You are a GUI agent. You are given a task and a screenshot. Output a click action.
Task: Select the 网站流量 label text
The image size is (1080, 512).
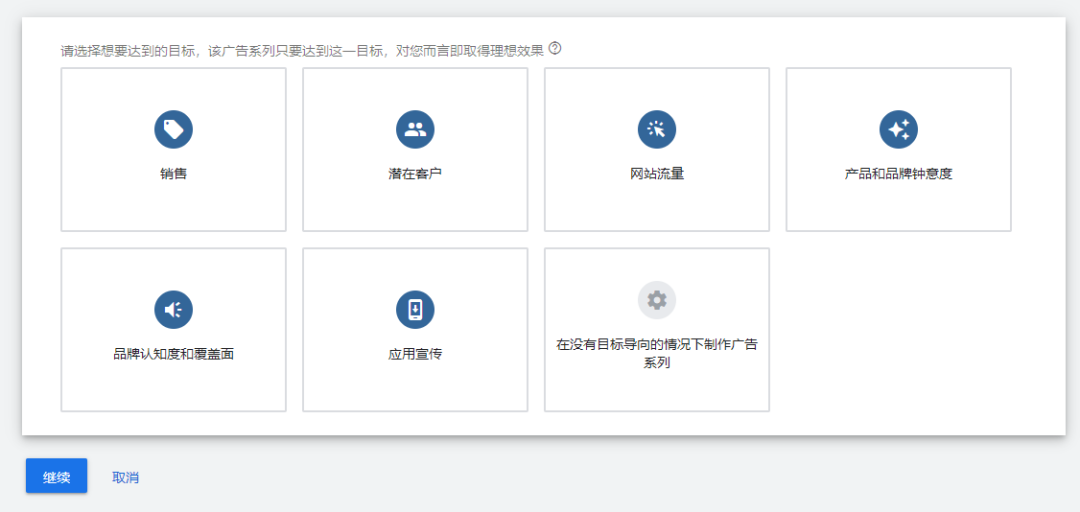(x=657, y=174)
